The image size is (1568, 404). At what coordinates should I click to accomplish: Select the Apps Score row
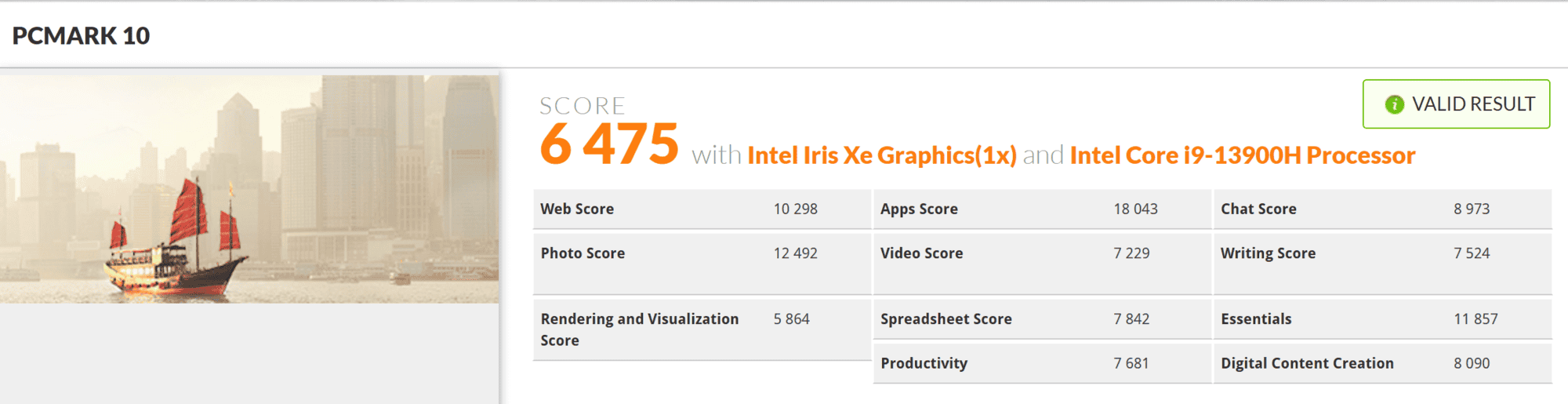pos(1041,209)
